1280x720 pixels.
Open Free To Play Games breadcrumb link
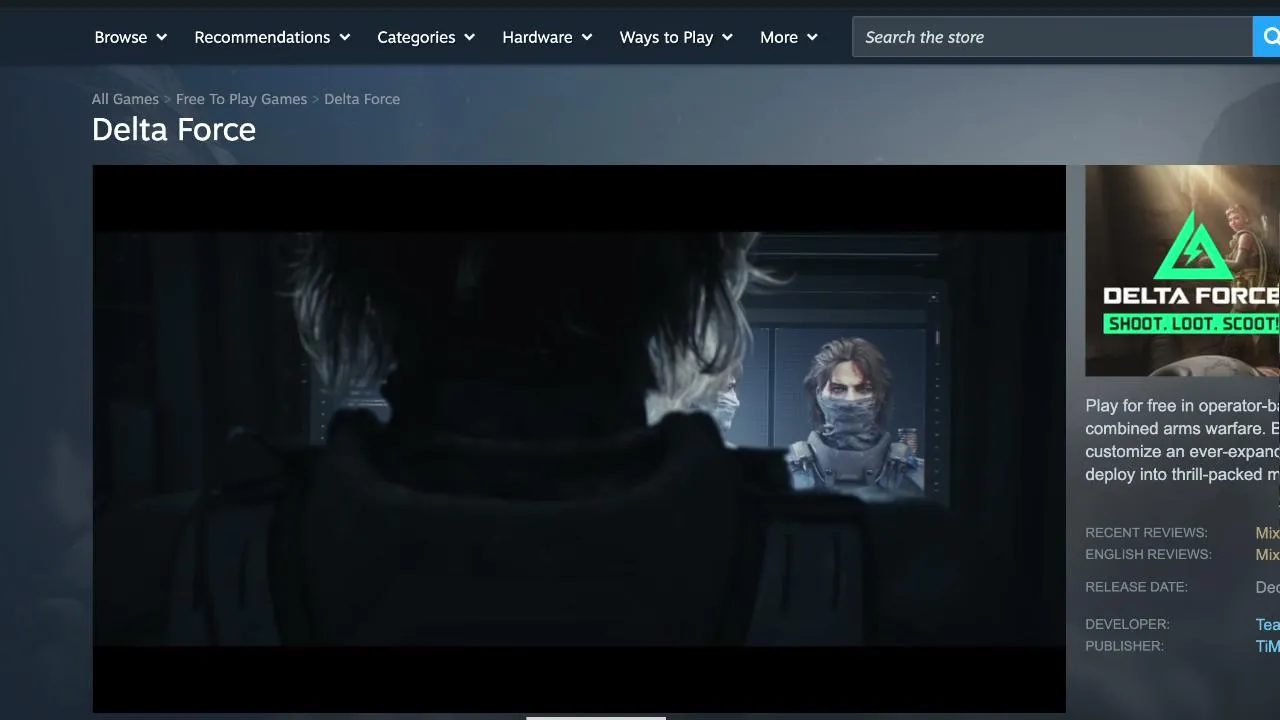(x=241, y=99)
